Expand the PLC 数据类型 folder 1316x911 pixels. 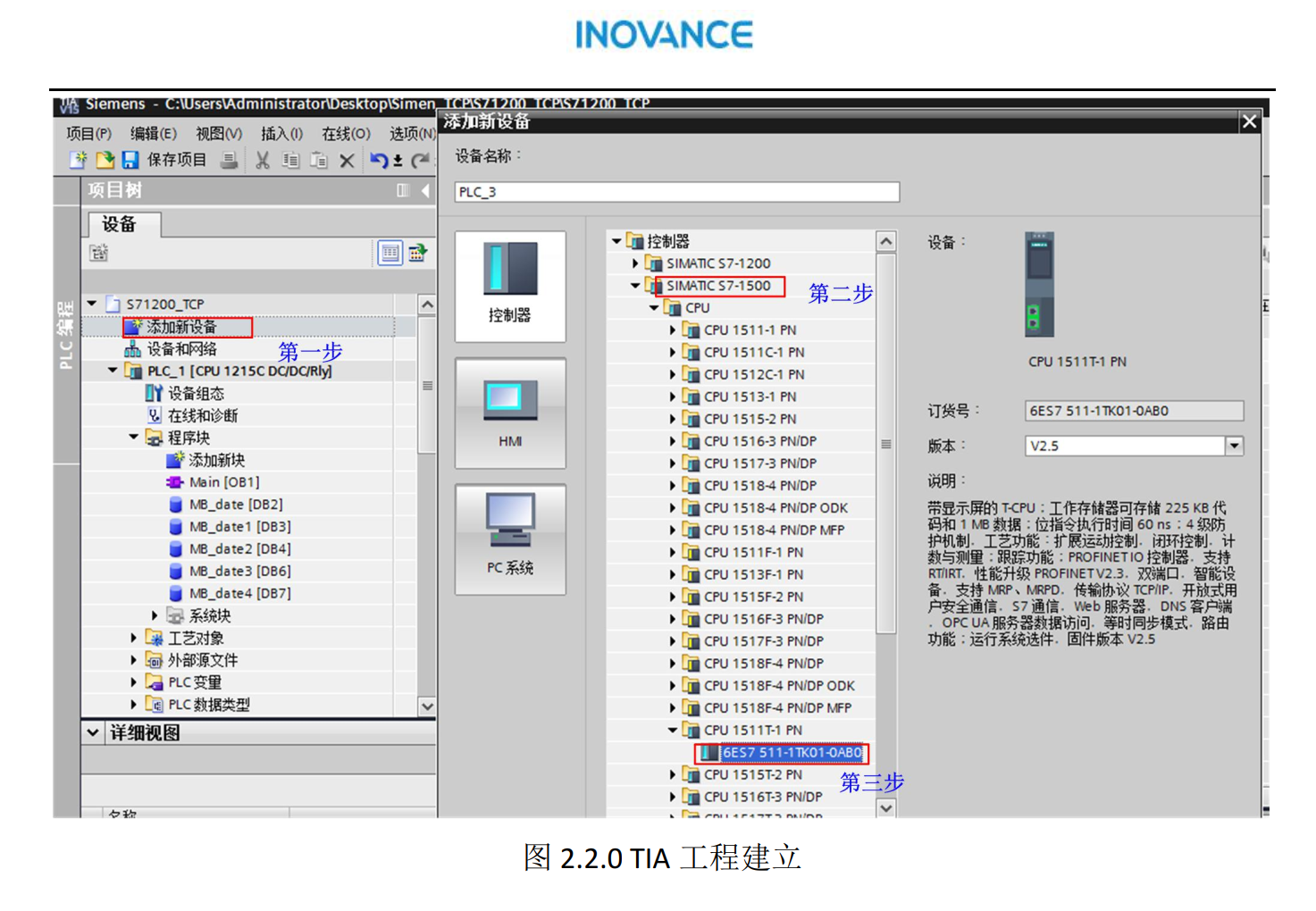coord(134,705)
